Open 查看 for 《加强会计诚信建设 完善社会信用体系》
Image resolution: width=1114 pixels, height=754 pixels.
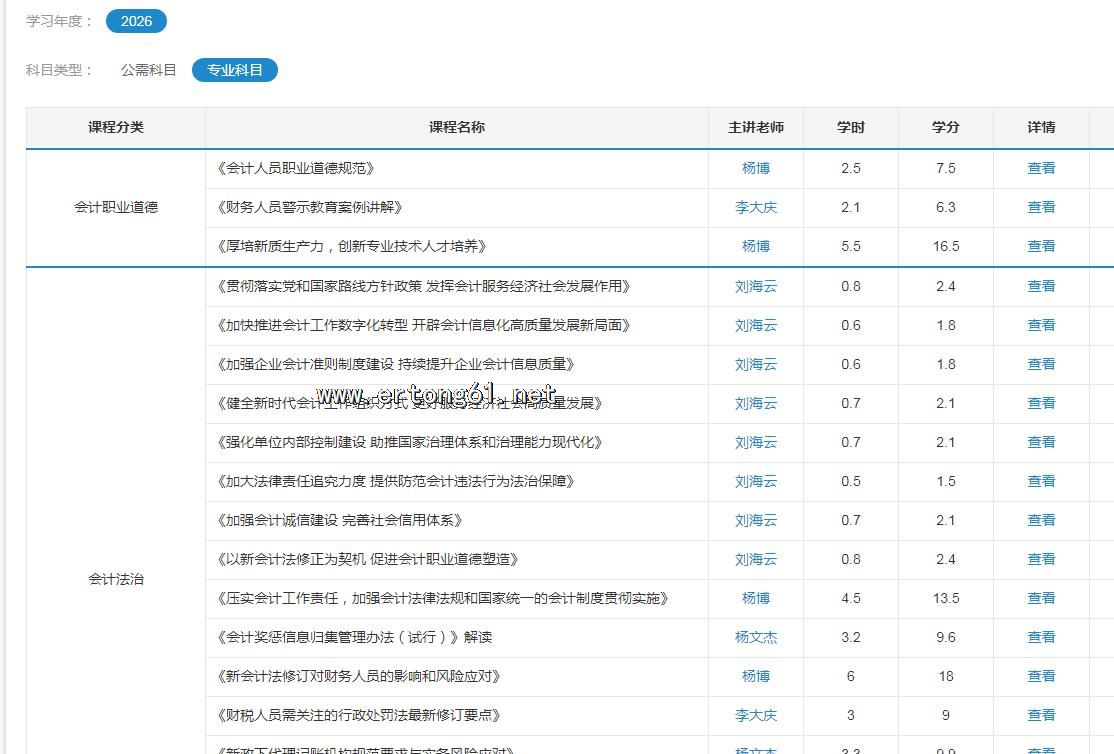click(1041, 520)
